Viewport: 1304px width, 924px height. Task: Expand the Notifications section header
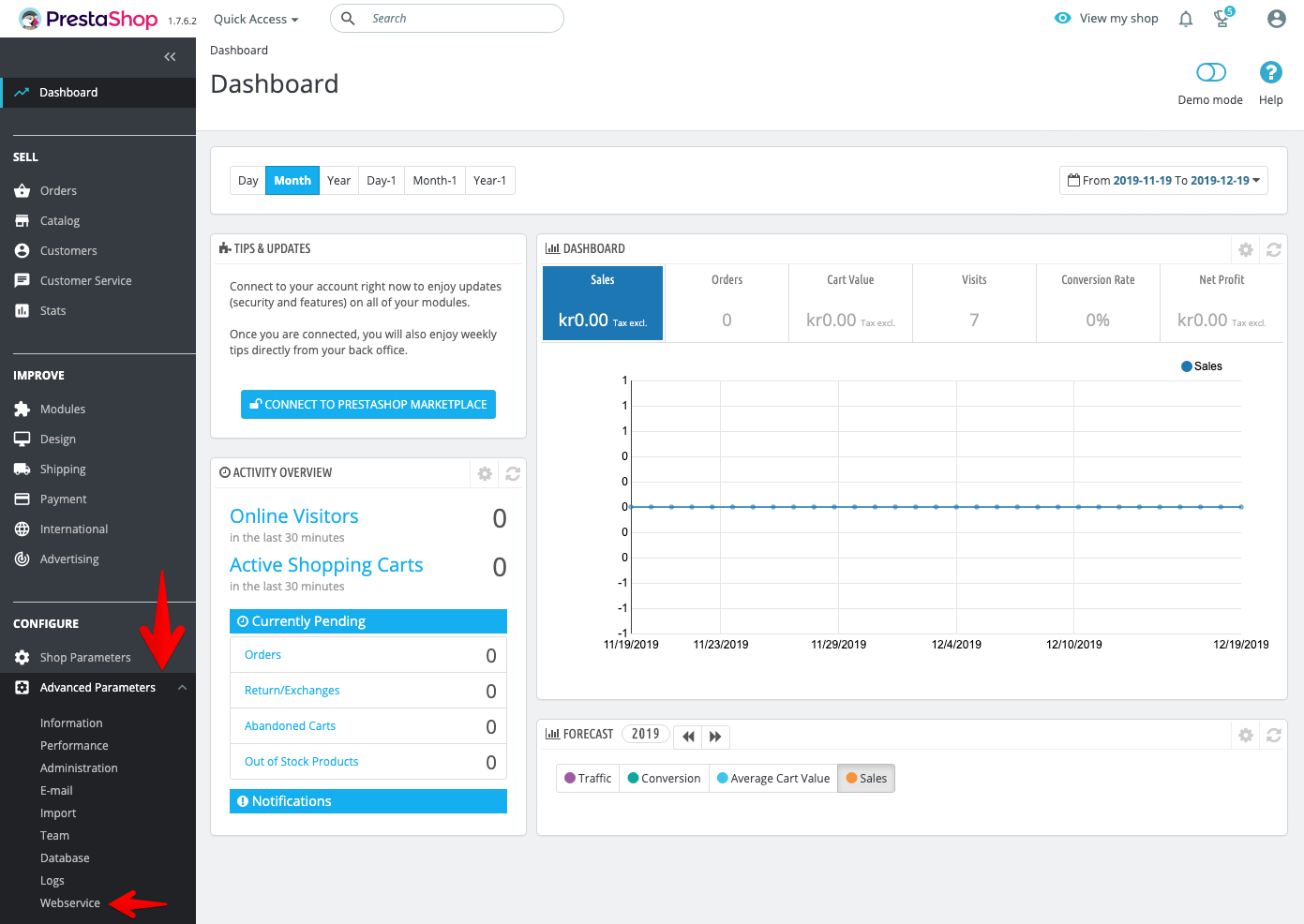tap(368, 801)
